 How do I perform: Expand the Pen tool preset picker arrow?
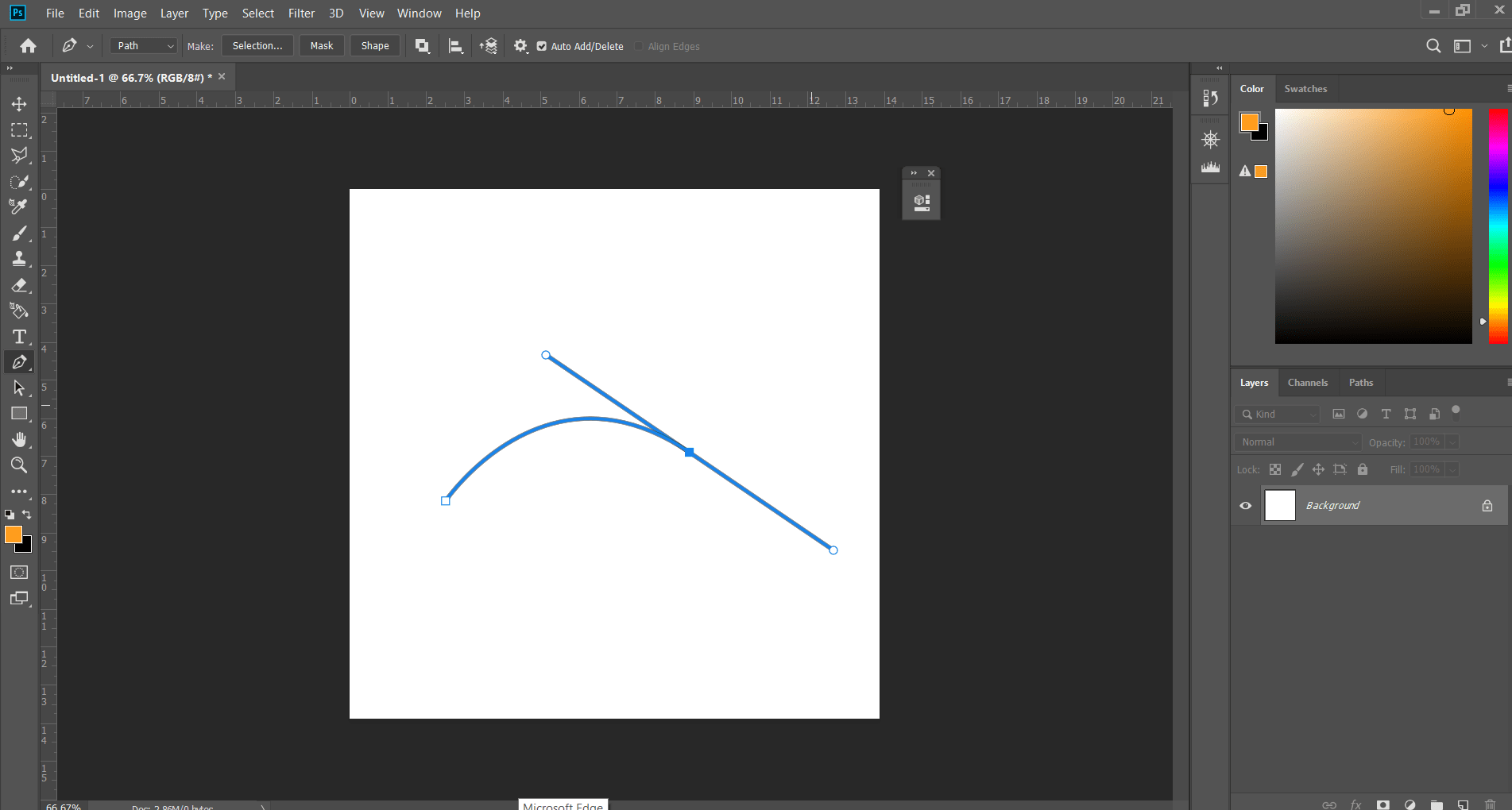90,47
